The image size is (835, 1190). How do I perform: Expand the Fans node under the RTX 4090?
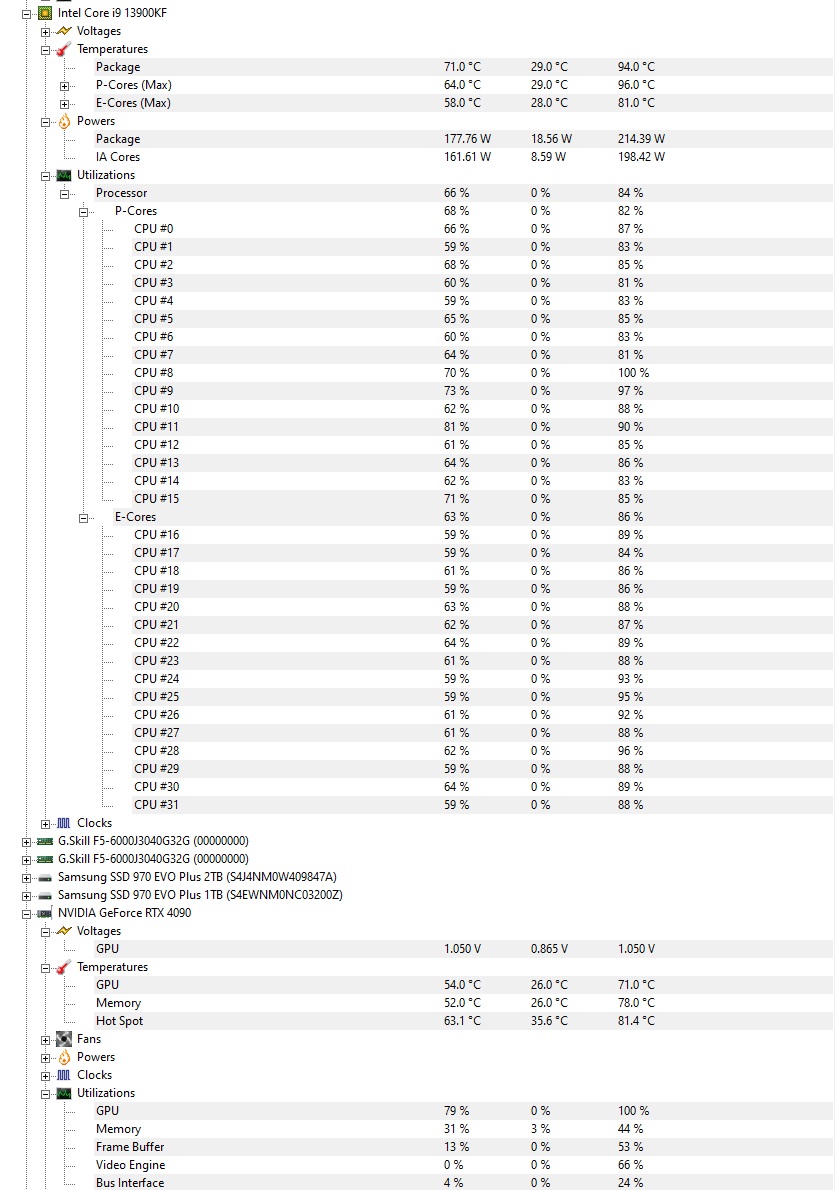(45, 1039)
